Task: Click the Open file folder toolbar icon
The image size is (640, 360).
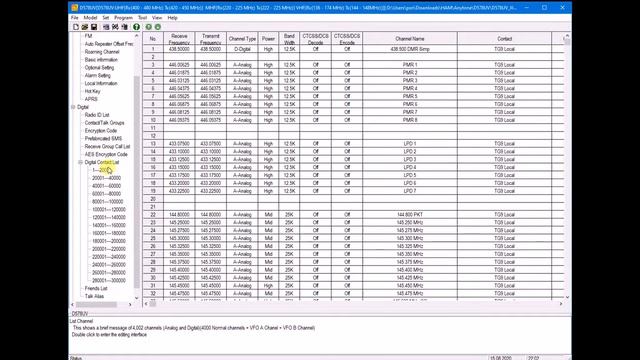Action: [x=85, y=27]
